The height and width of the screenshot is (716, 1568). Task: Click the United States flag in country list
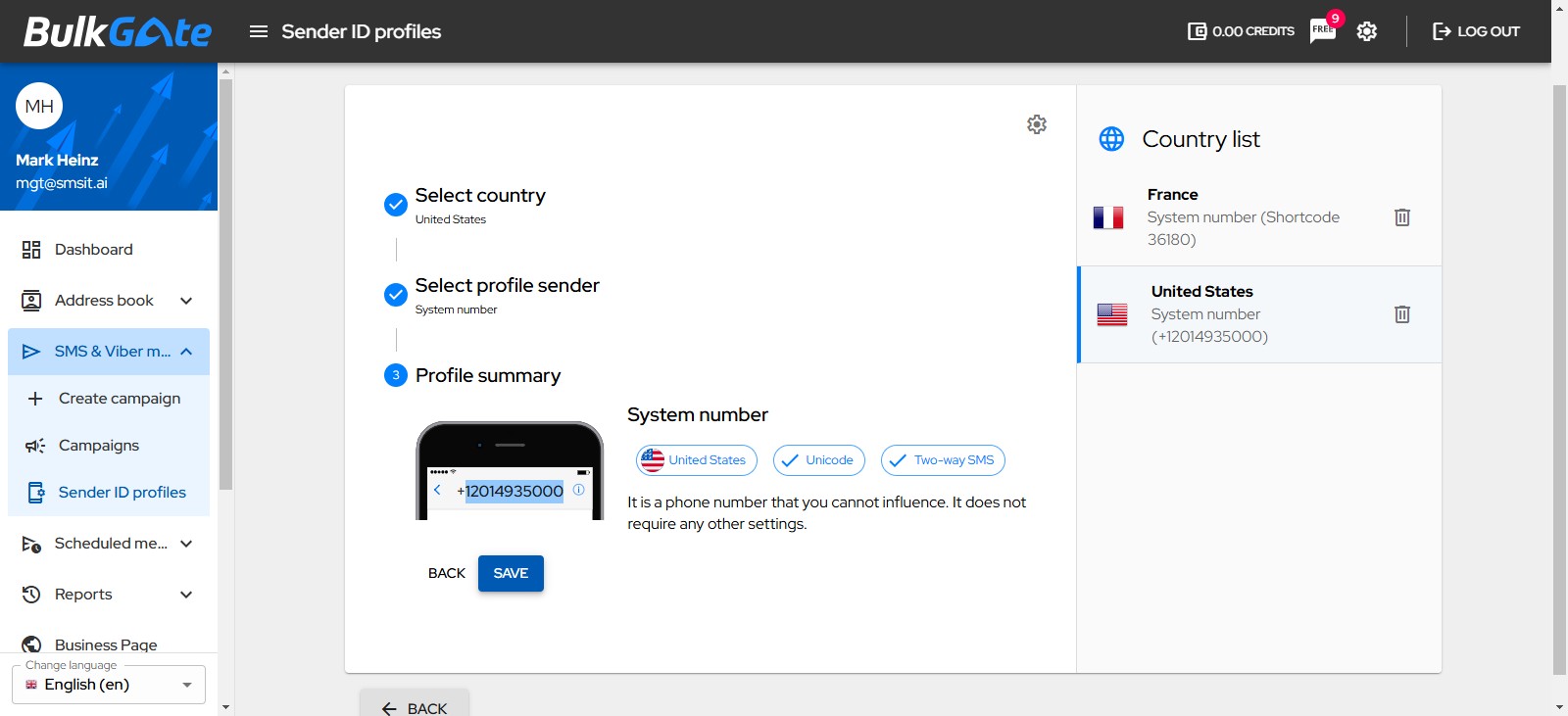1112,314
